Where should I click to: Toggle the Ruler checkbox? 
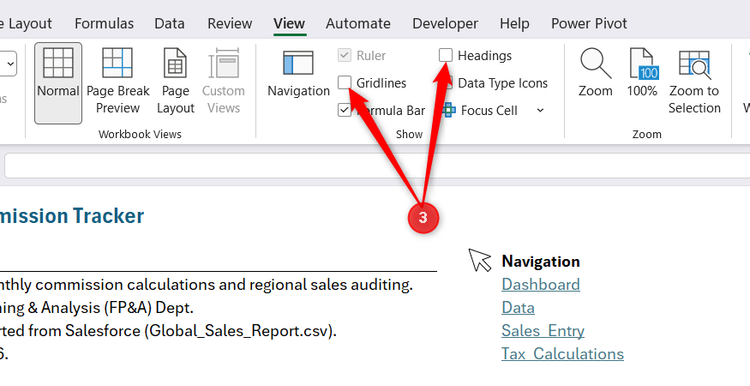(344, 55)
